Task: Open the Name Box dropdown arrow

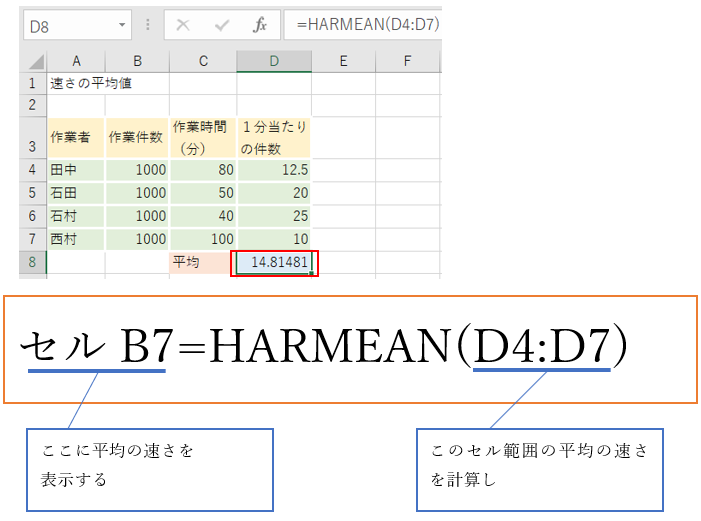Action: 122,25
